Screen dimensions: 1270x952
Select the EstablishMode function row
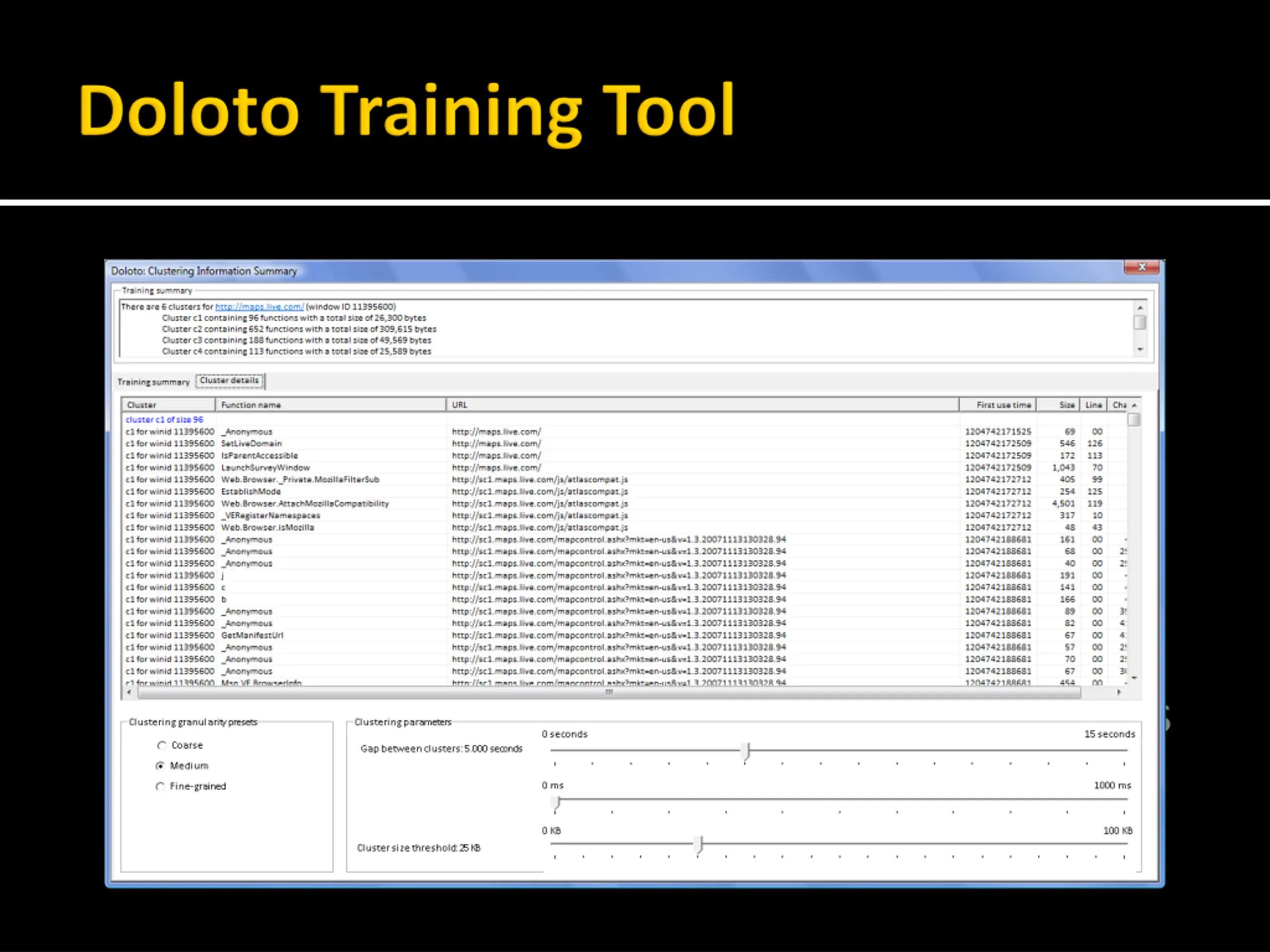tap(624, 491)
